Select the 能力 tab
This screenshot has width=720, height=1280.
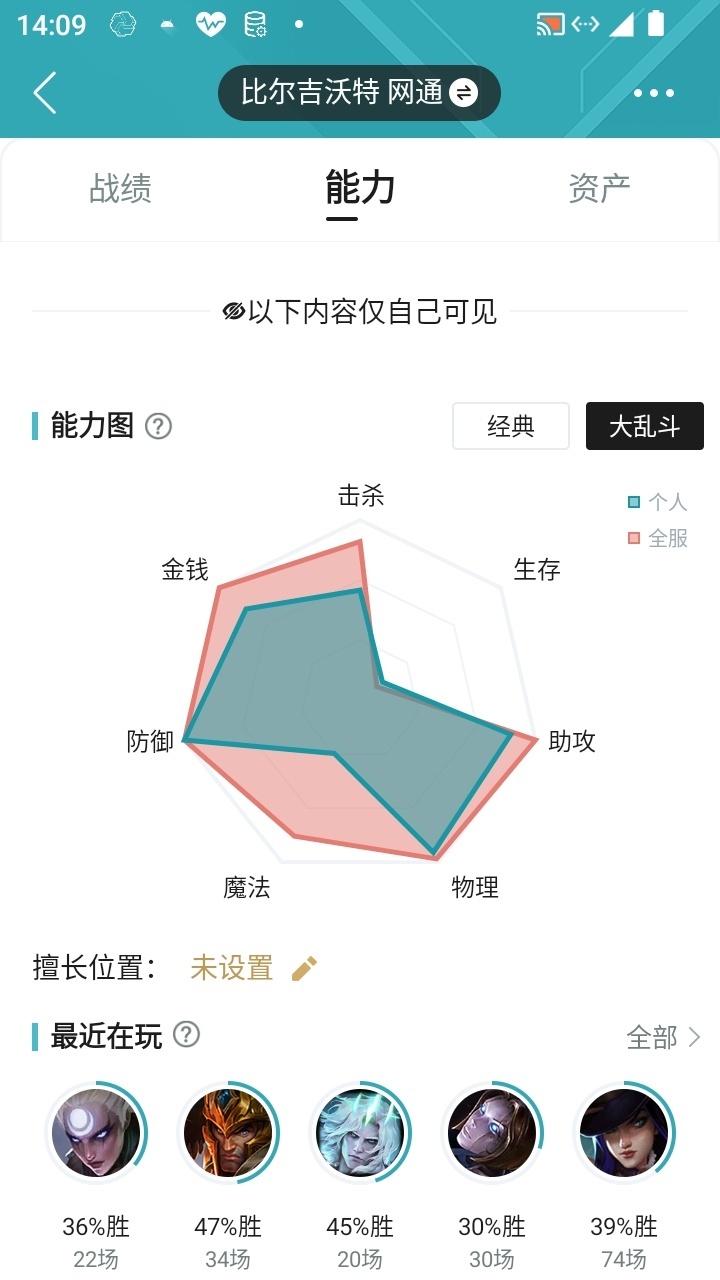(x=360, y=188)
